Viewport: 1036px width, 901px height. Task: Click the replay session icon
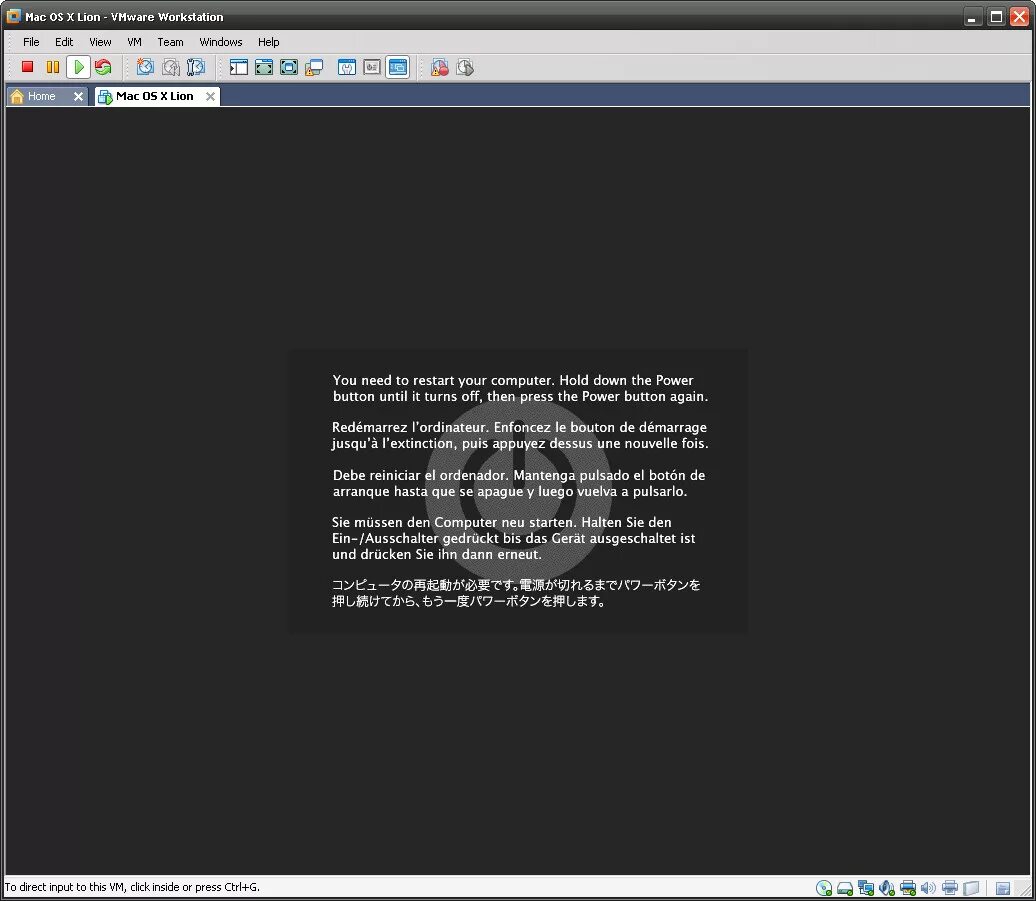coord(465,67)
